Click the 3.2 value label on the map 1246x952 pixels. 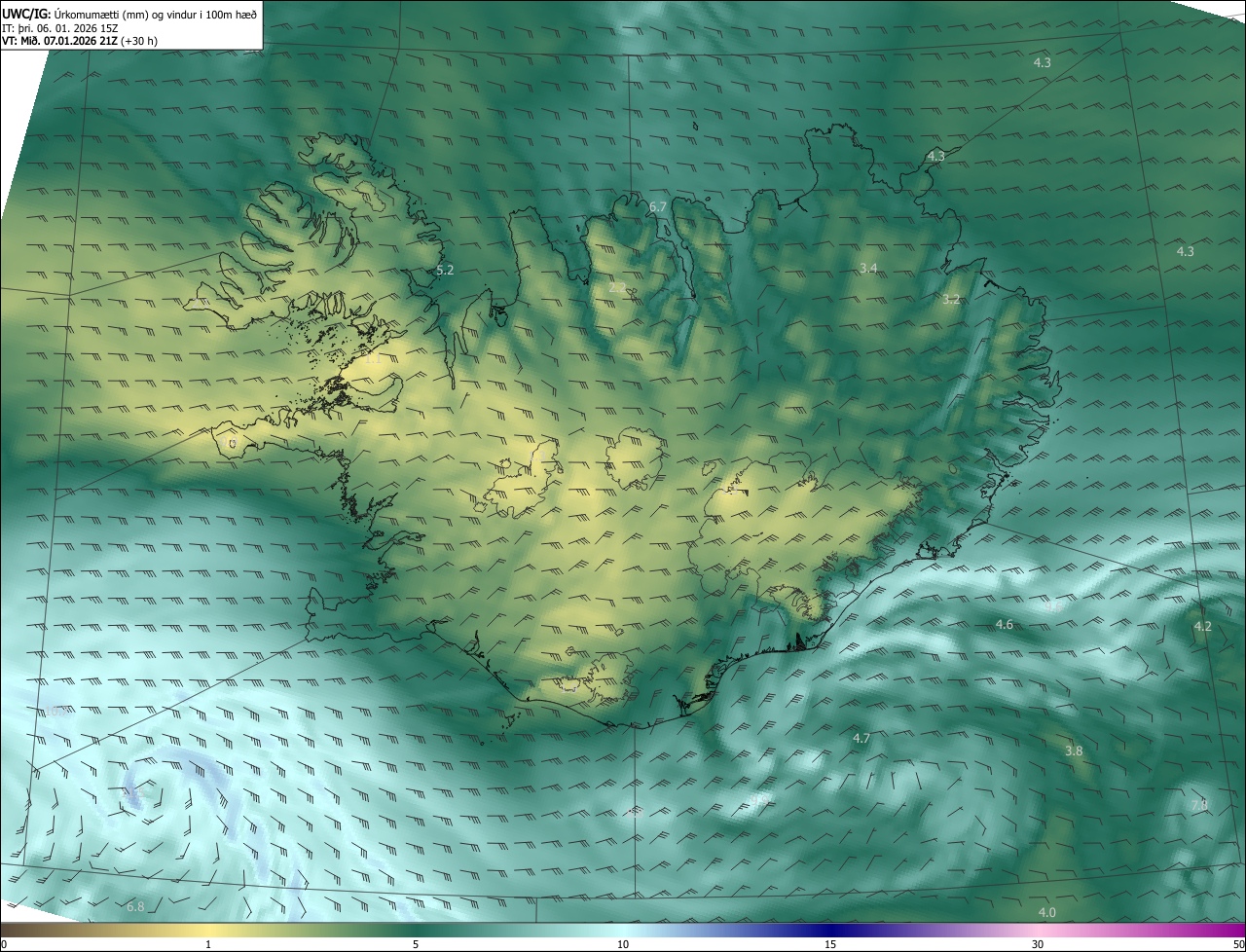click(951, 300)
